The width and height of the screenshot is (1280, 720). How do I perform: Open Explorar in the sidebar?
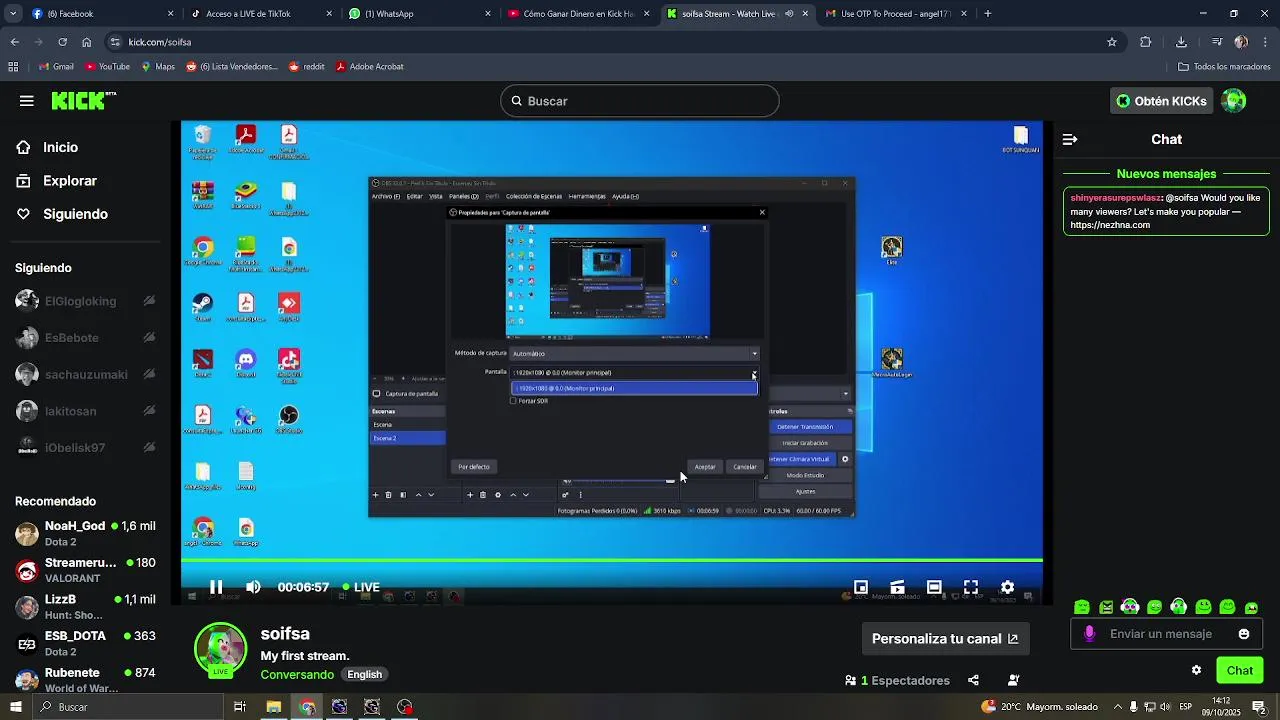click(70, 181)
